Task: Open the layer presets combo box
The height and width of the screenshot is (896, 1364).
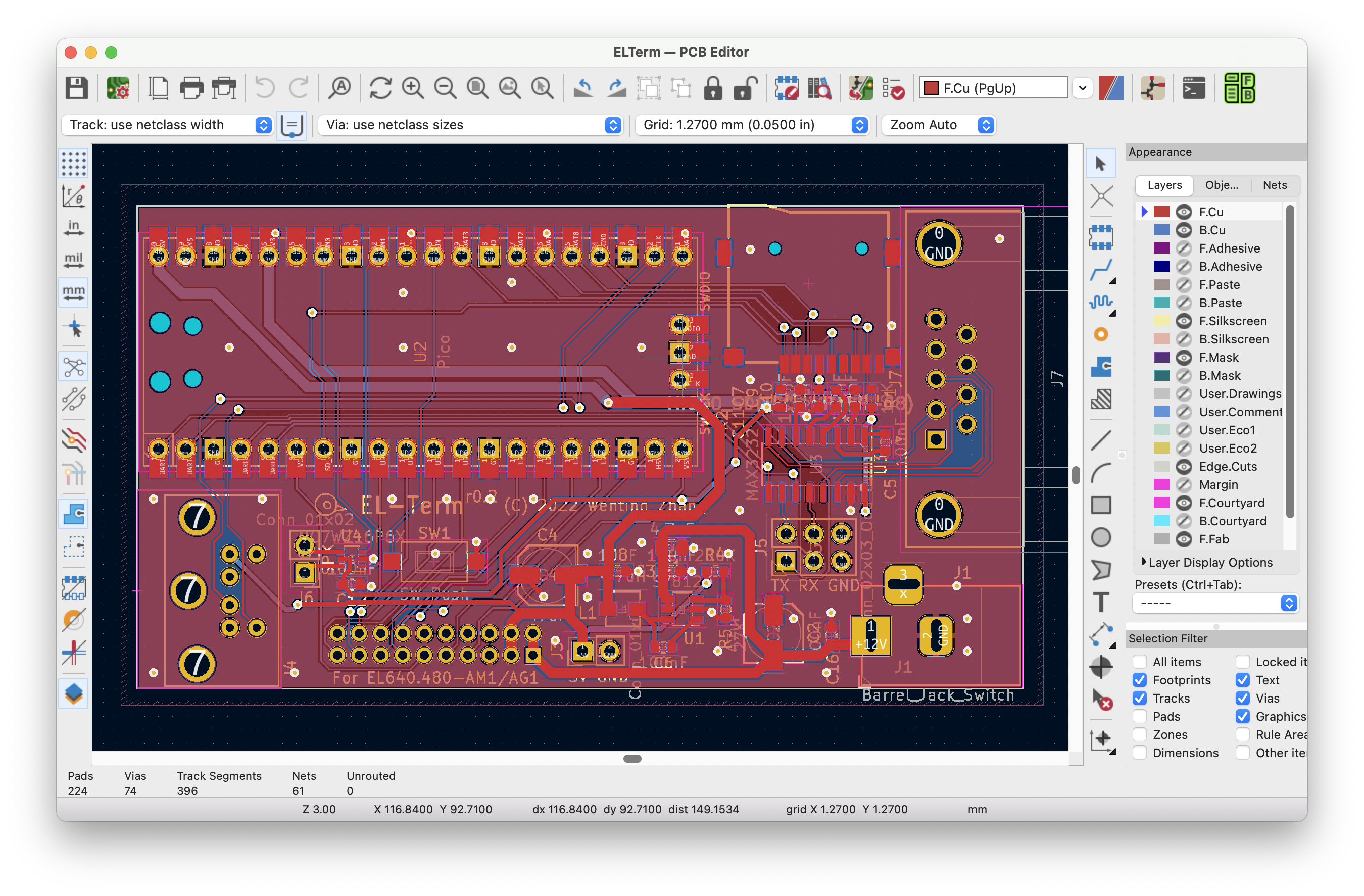Action: click(x=1214, y=603)
